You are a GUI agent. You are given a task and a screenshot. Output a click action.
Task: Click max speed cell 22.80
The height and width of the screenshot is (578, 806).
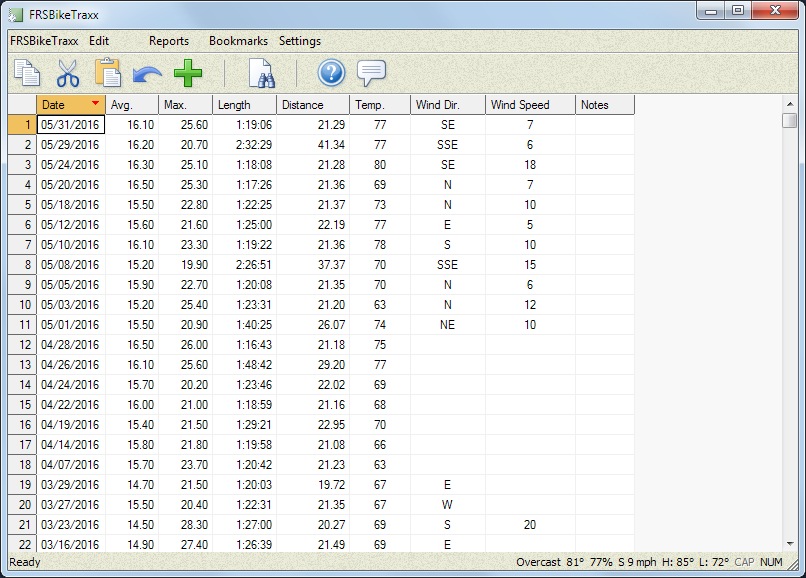(186, 205)
